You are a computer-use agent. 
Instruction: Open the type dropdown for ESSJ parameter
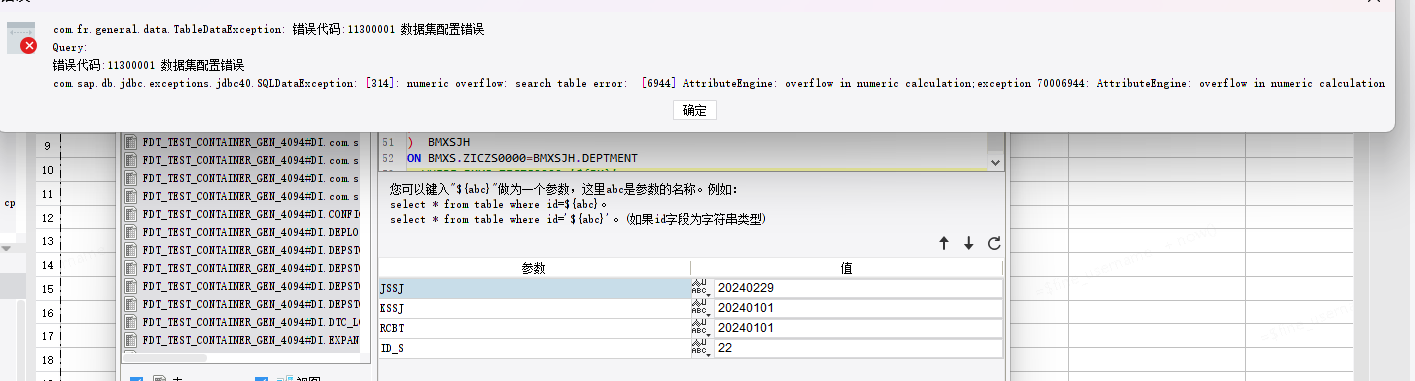click(700, 308)
